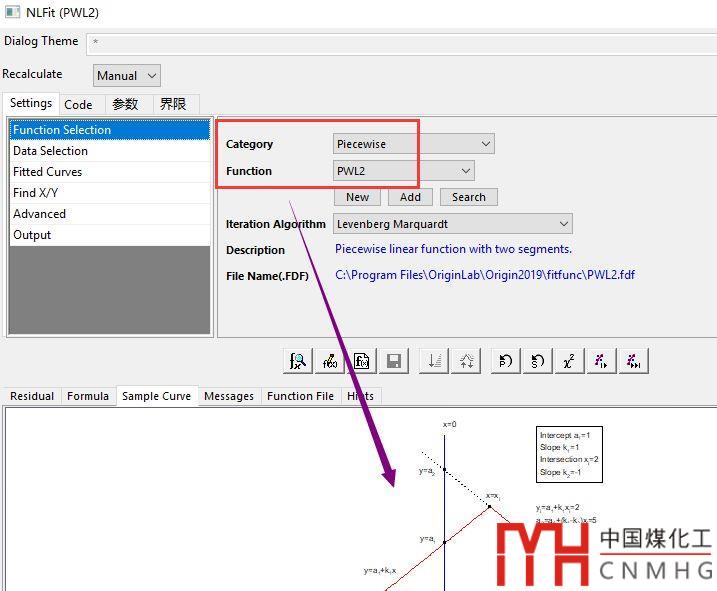717x591 pixels.
Task: Click the NLFit window title icon
Action: [12, 12]
